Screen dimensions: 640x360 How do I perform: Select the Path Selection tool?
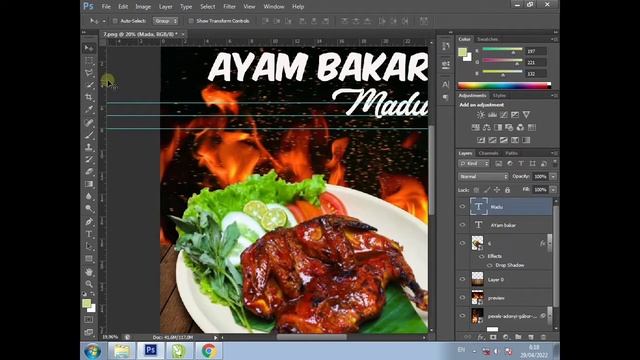(x=89, y=247)
